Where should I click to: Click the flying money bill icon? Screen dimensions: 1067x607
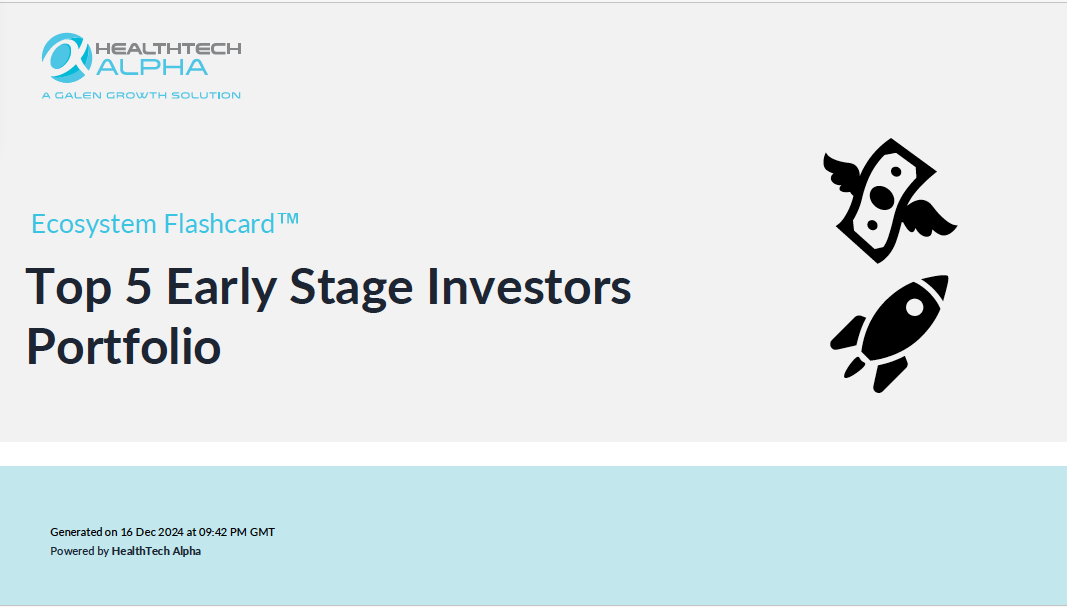point(889,201)
